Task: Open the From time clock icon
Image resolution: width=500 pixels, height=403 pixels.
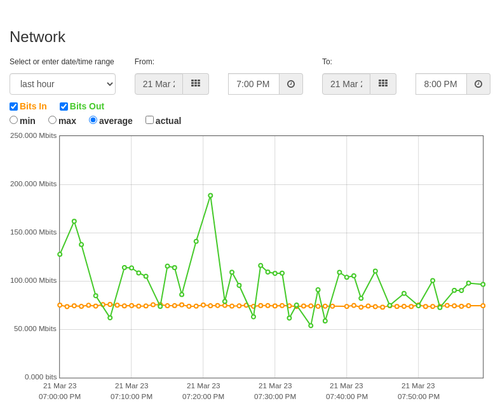Action: pyautogui.click(x=291, y=84)
